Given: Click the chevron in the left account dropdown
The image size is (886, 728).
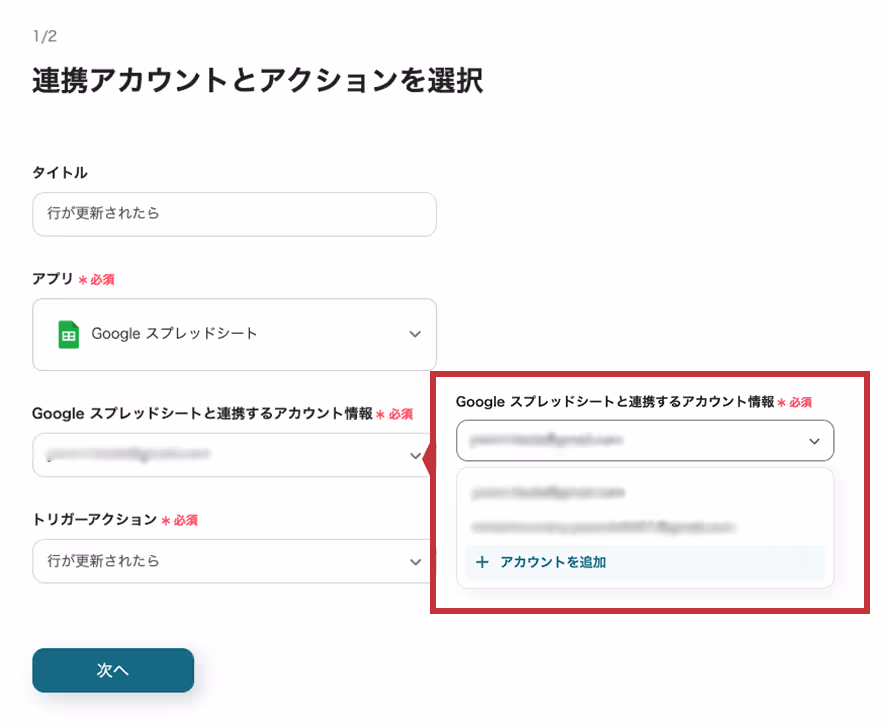Looking at the screenshot, I should 415,456.
